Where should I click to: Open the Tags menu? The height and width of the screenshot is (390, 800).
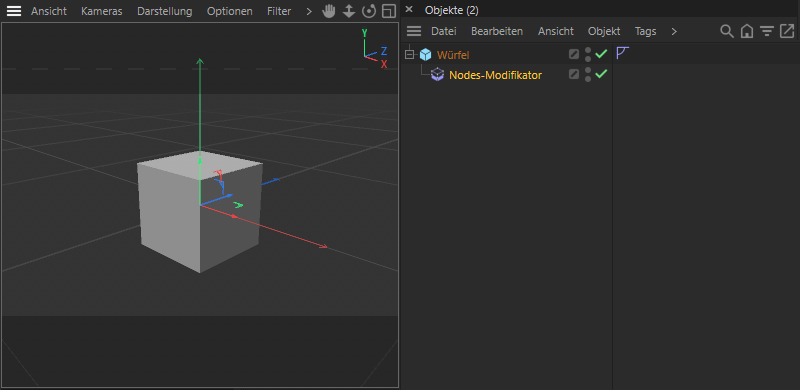[x=645, y=31]
